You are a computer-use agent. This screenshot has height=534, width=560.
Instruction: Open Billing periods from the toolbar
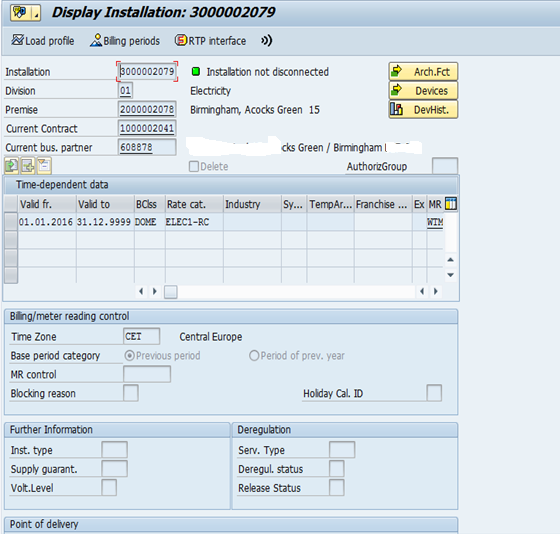[125, 41]
